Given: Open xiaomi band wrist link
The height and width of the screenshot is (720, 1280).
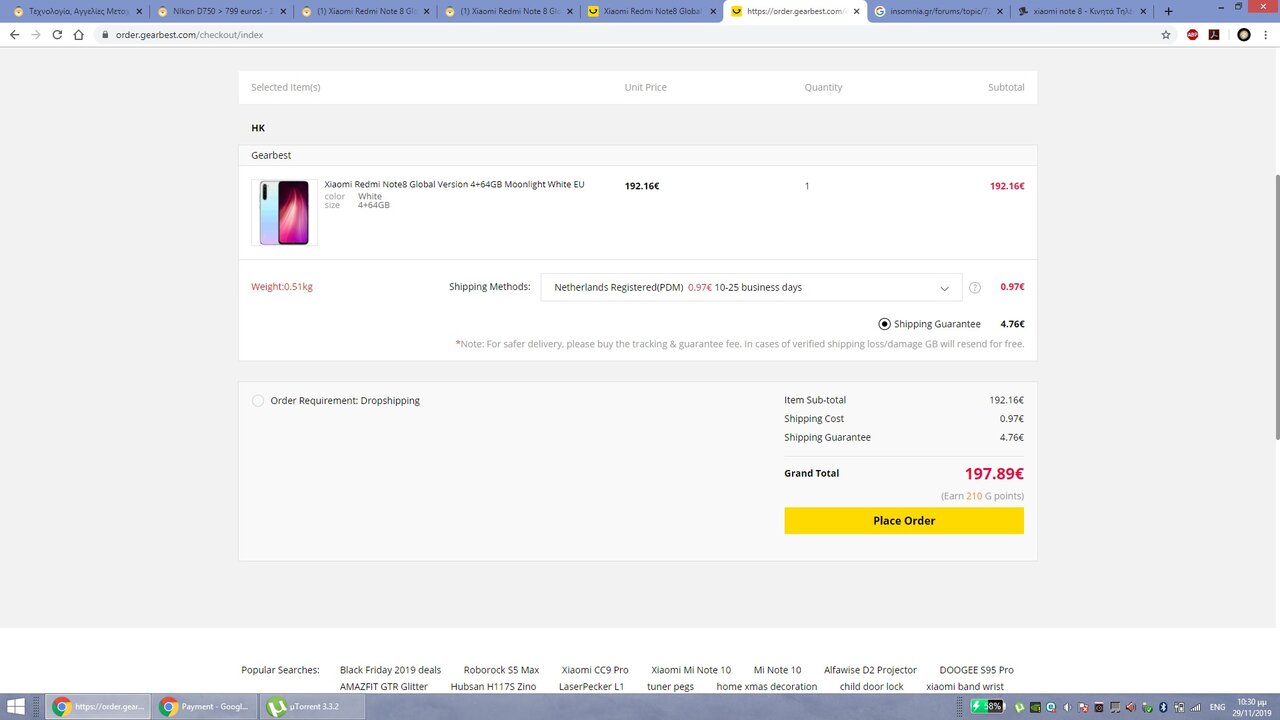Looking at the screenshot, I should (965, 687).
